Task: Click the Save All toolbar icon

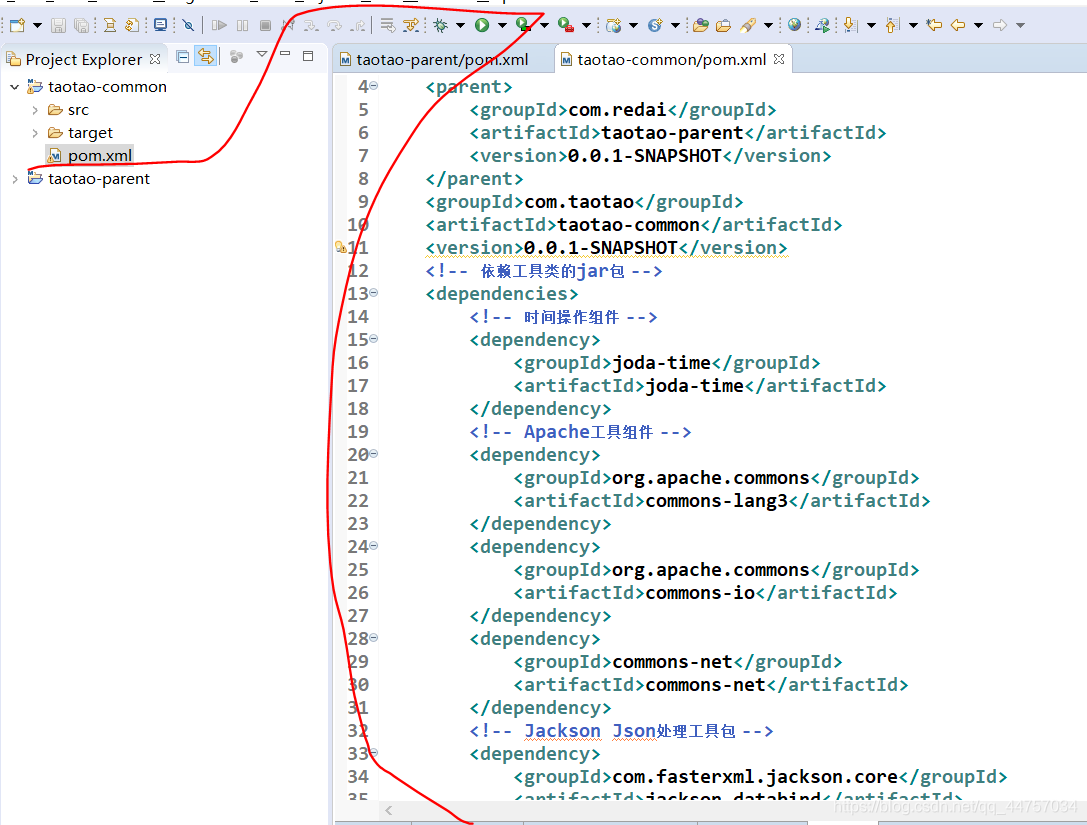Action: click(82, 26)
